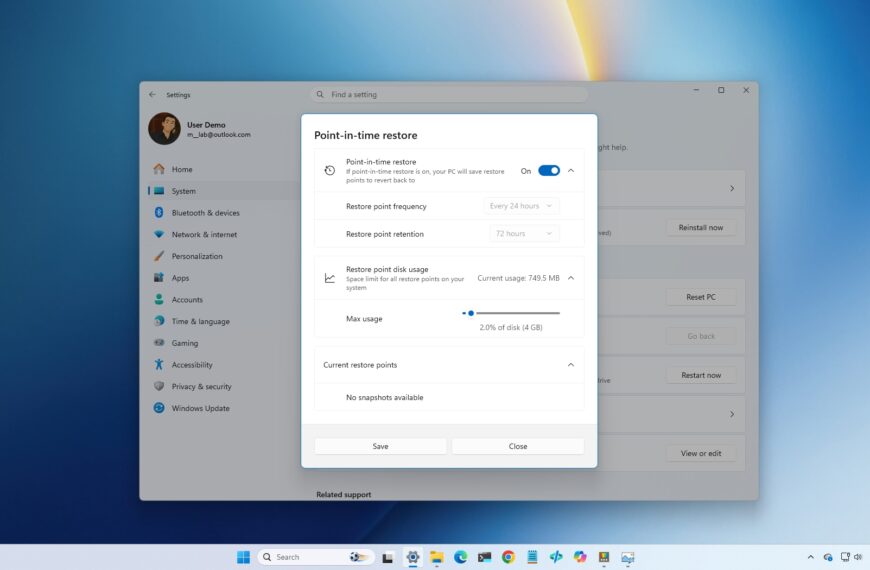
Task: Show hidden icons in system tray
Action: pyautogui.click(x=811, y=557)
